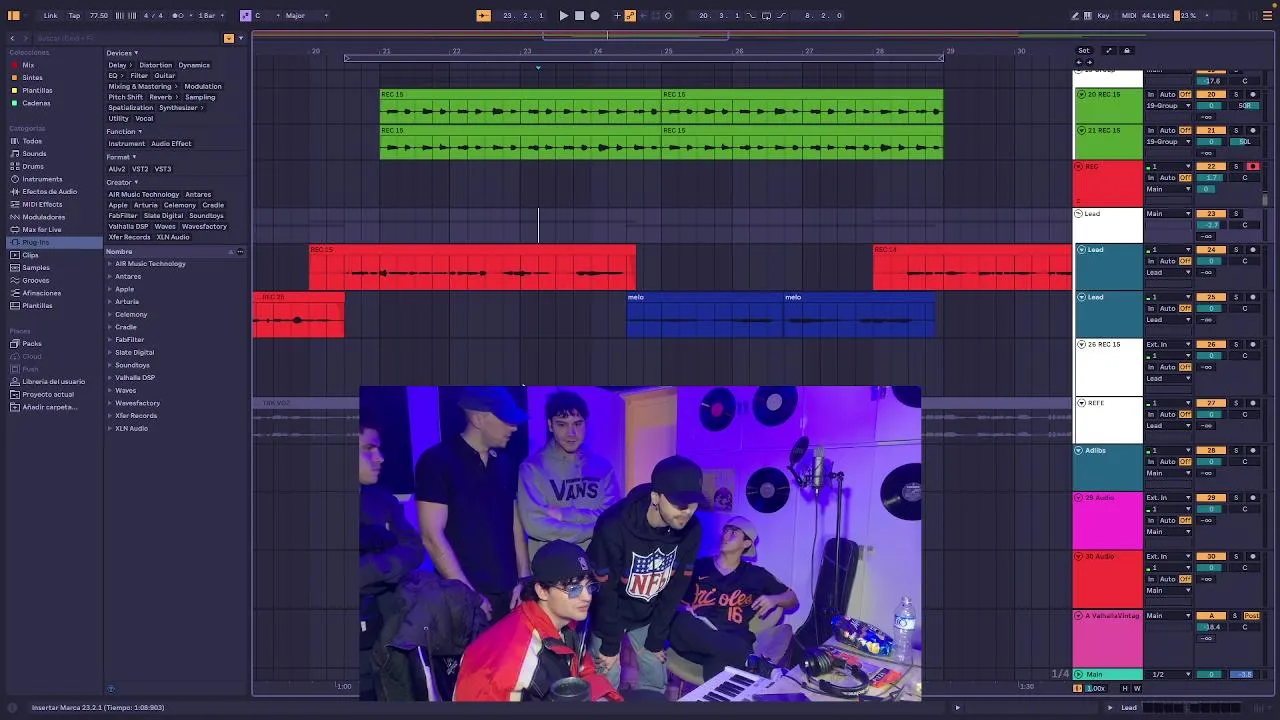The width and height of the screenshot is (1280, 720).
Task: Open the view options menu icon at top right
Action: coord(1267,15)
